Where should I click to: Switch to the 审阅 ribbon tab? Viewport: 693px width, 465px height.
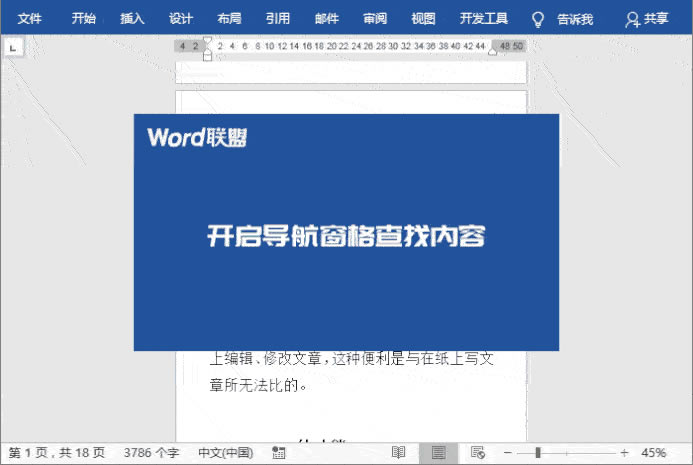375,19
